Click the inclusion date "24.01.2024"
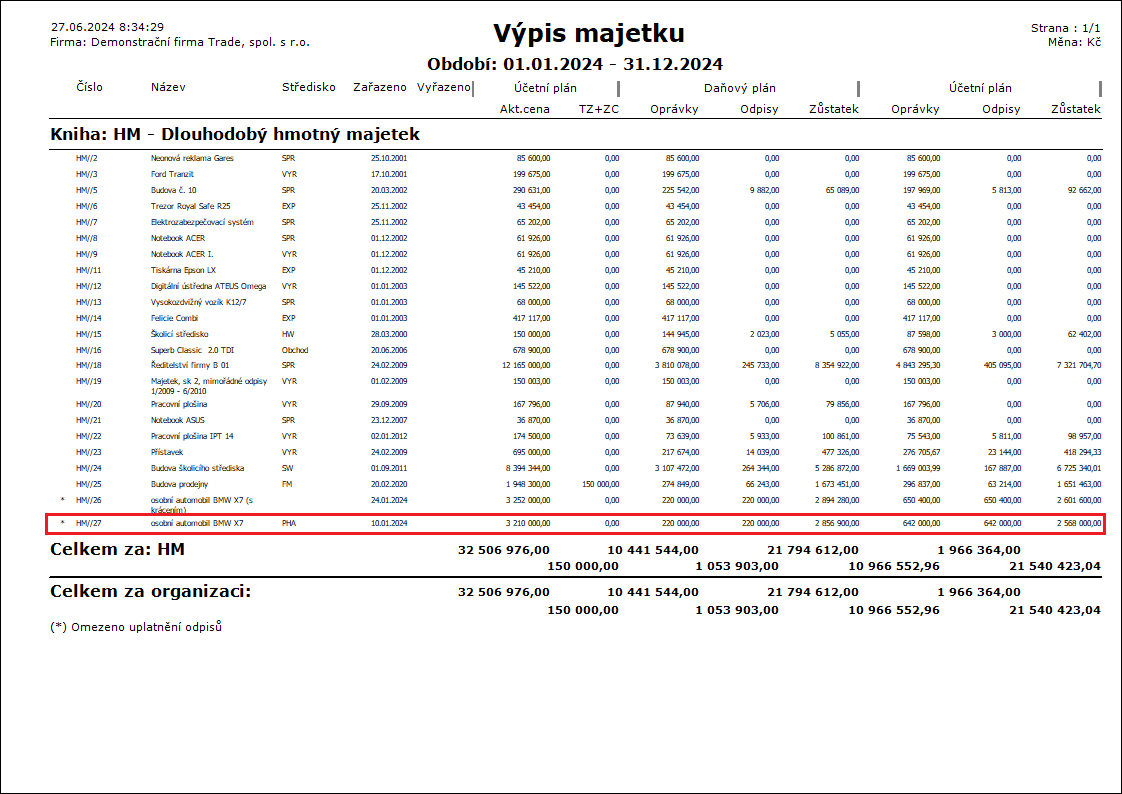1122x794 pixels. [x=389, y=500]
